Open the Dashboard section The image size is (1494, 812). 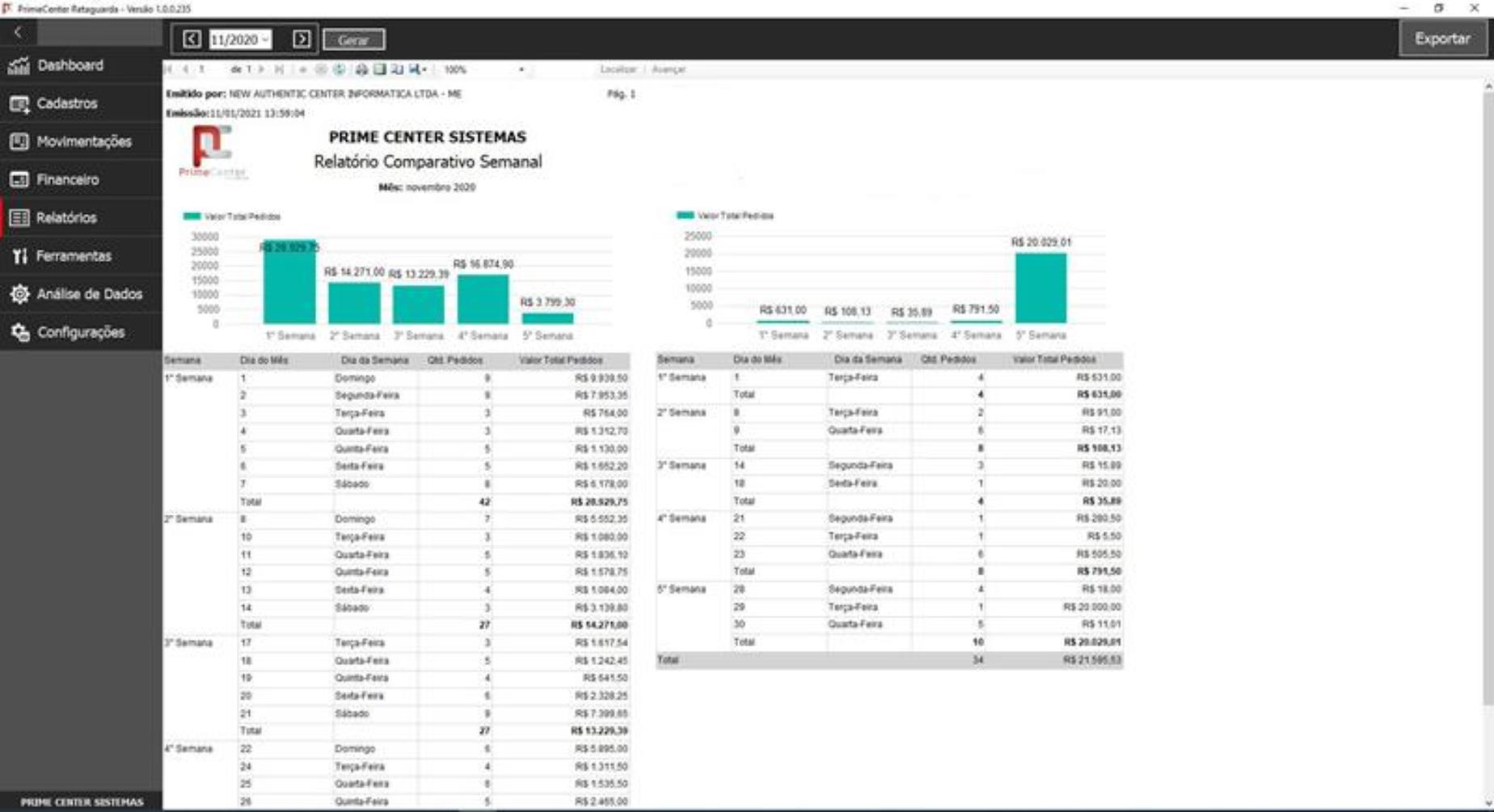coord(81,65)
